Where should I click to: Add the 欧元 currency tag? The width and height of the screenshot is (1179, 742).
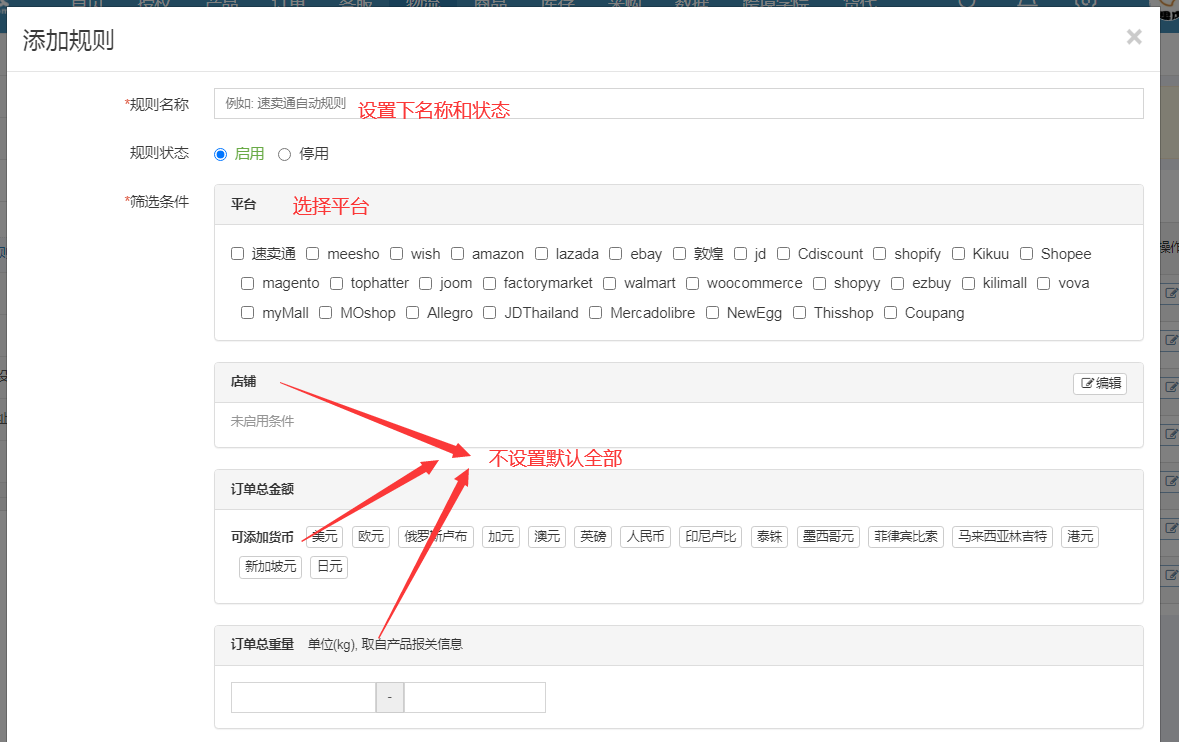tap(371, 537)
